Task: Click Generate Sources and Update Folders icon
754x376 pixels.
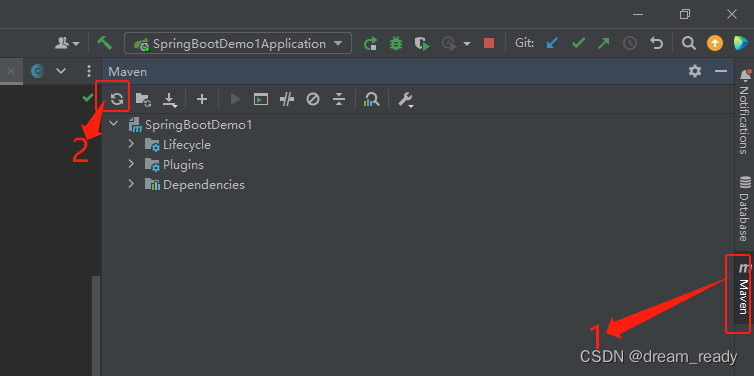Action: pyautogui.click(x=143, y=99)
